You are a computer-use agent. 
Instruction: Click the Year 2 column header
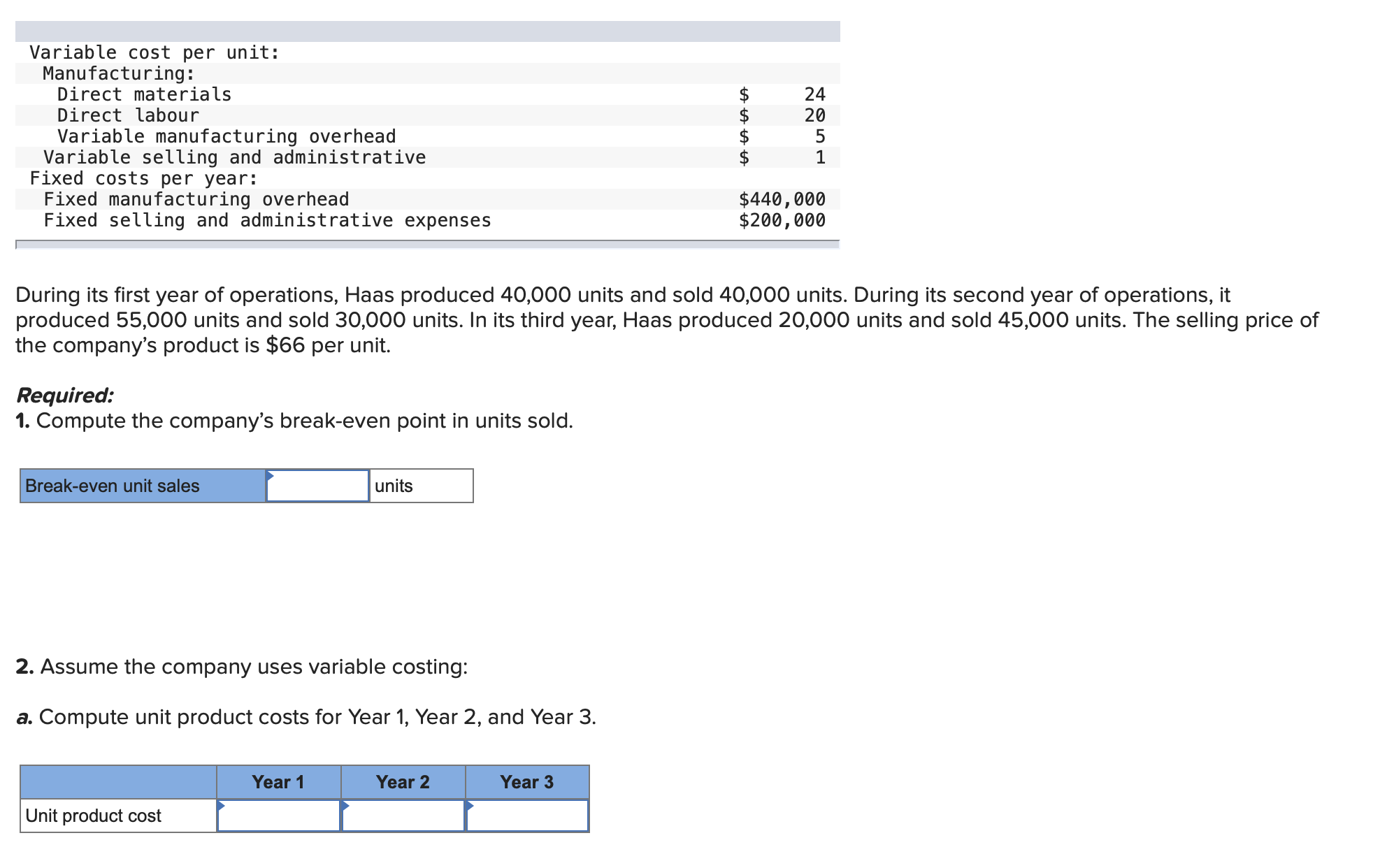(x=403, y=782)
